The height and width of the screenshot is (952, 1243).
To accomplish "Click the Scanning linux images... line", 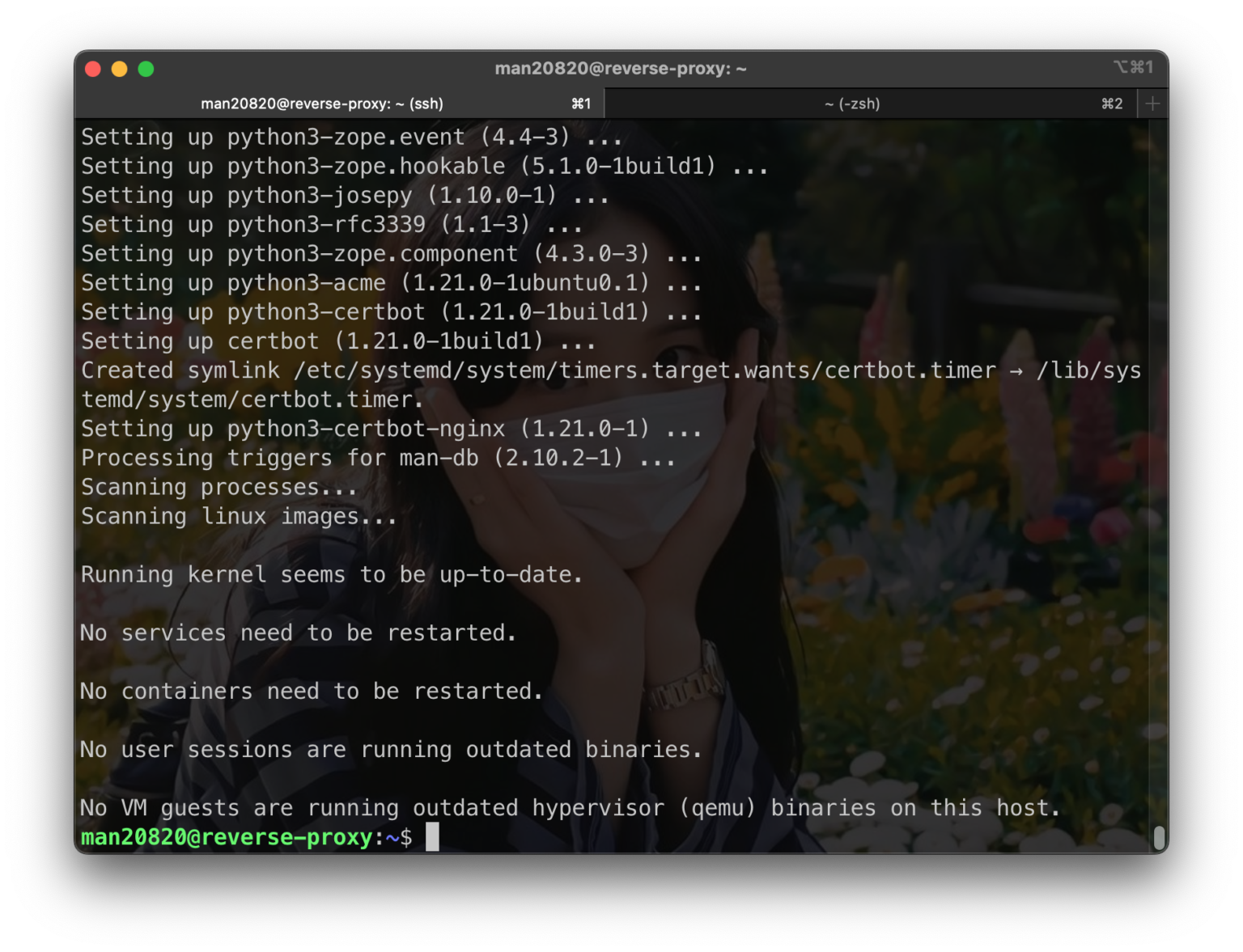I will (238, 516).
